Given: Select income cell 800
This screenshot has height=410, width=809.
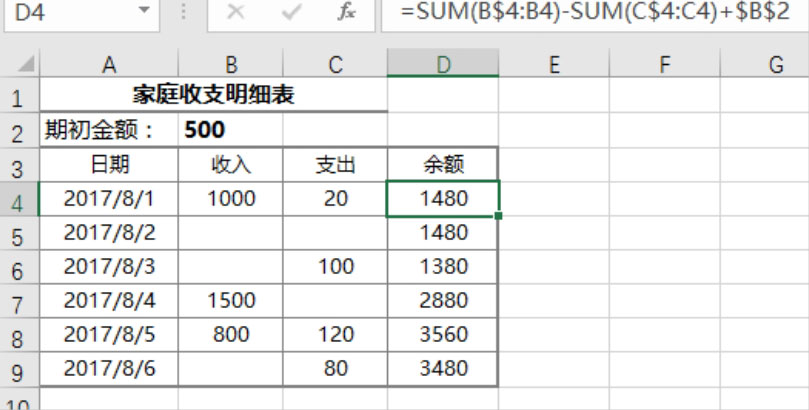Looking at the screenshot, I should click(231, 335).
